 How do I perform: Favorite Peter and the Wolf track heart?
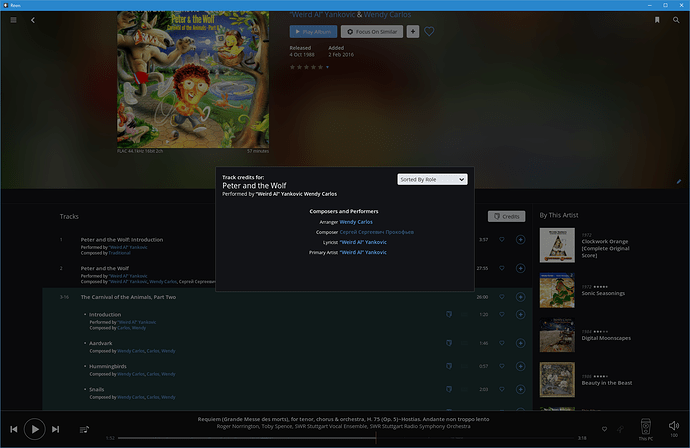502,268
